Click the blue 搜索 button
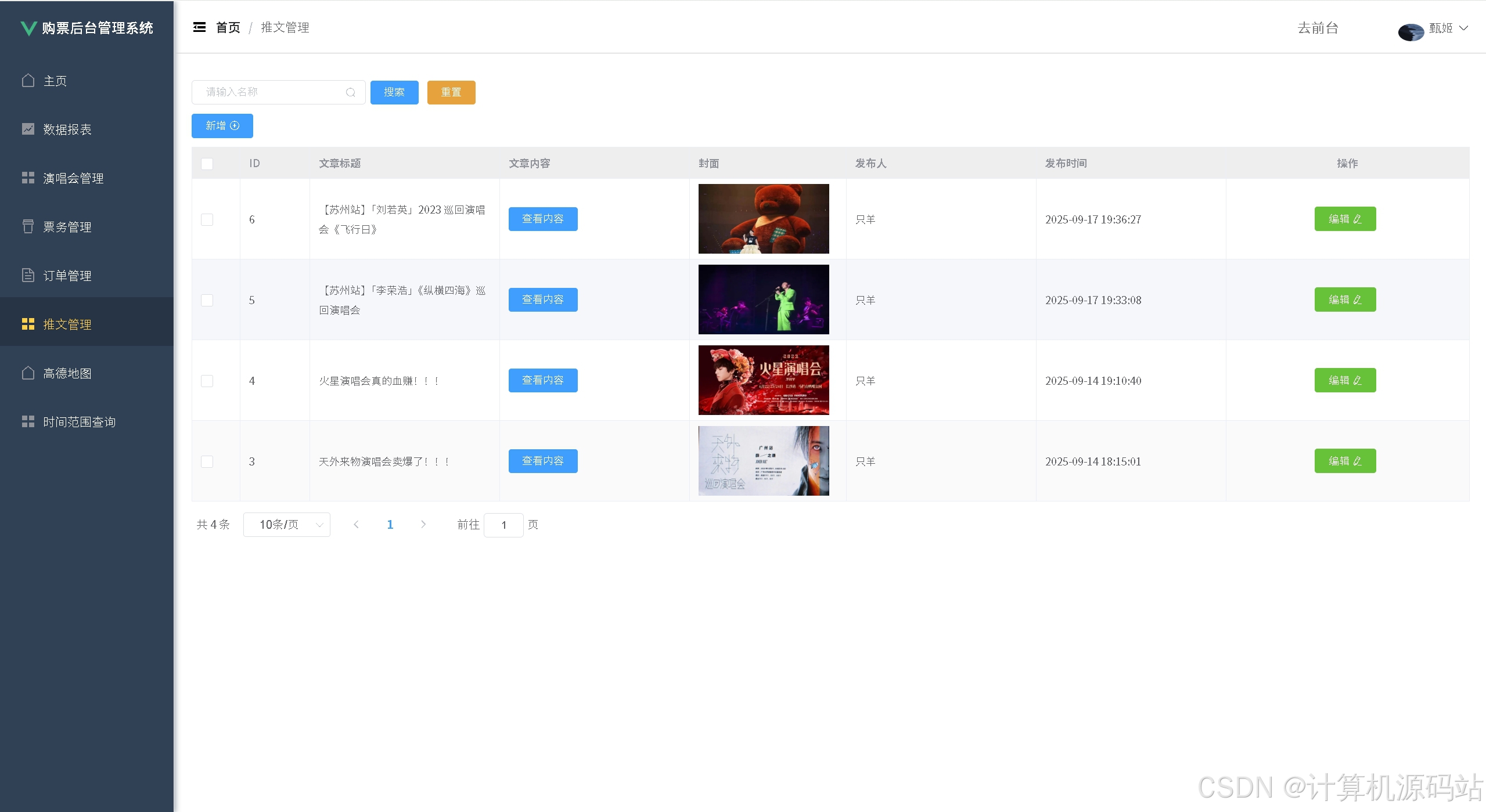 (x=394, y=92)
